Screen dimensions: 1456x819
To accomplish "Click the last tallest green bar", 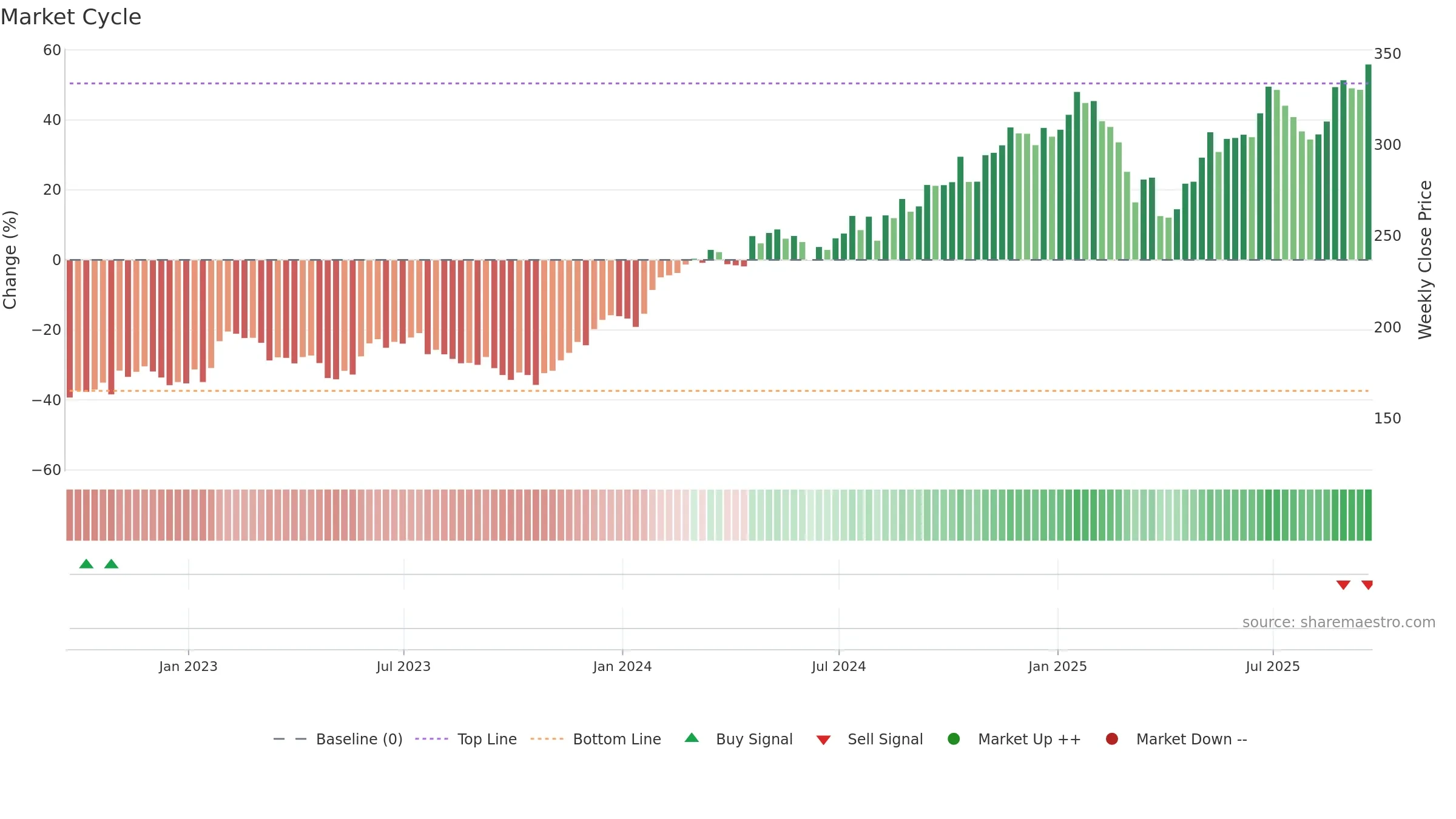I will (x=1368, y=162).
